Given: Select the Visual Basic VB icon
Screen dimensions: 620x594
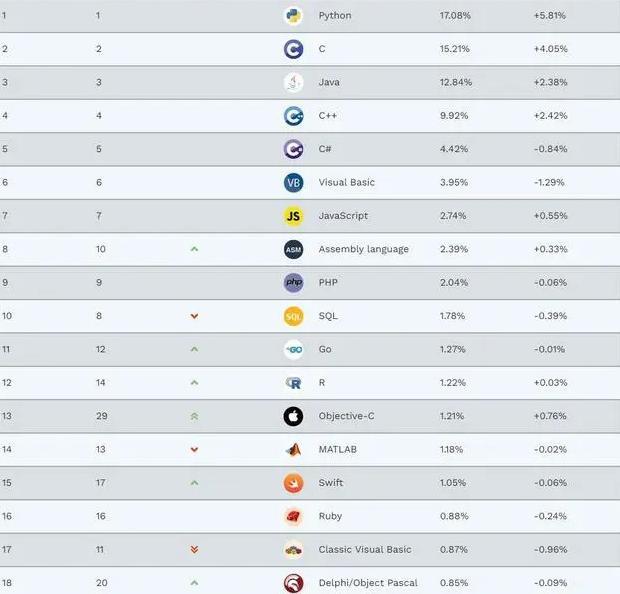Looking at the screenshot, I should point(293,183).
